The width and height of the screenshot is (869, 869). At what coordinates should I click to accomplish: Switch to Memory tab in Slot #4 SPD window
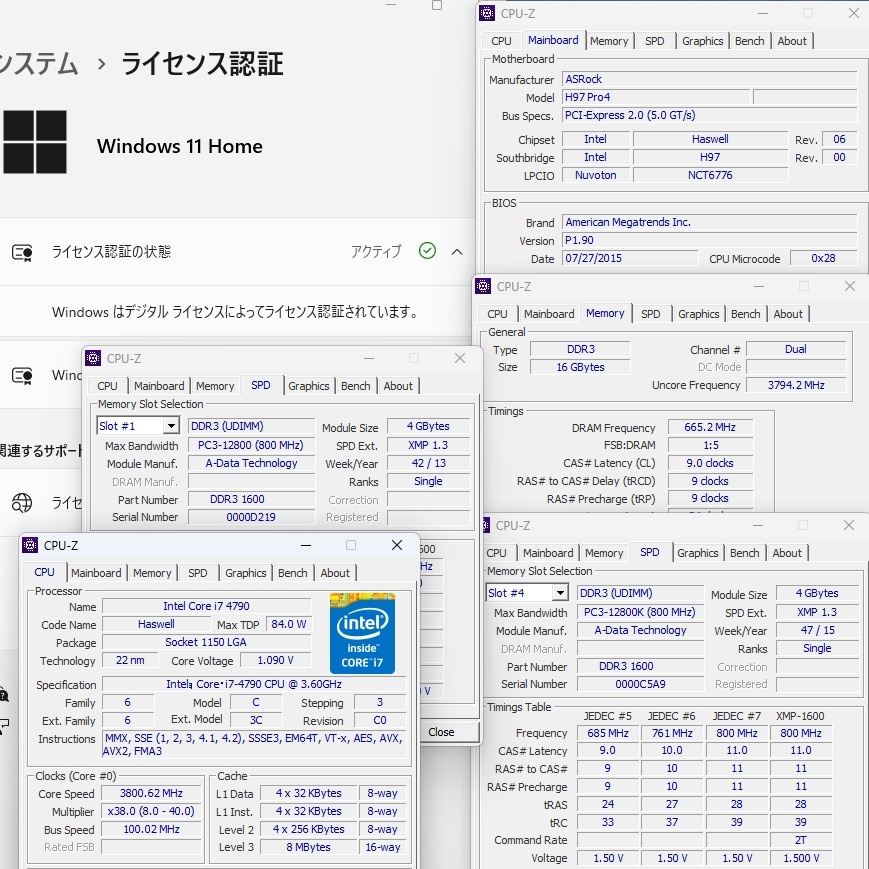pyautogui.click(x=604, y=553)
